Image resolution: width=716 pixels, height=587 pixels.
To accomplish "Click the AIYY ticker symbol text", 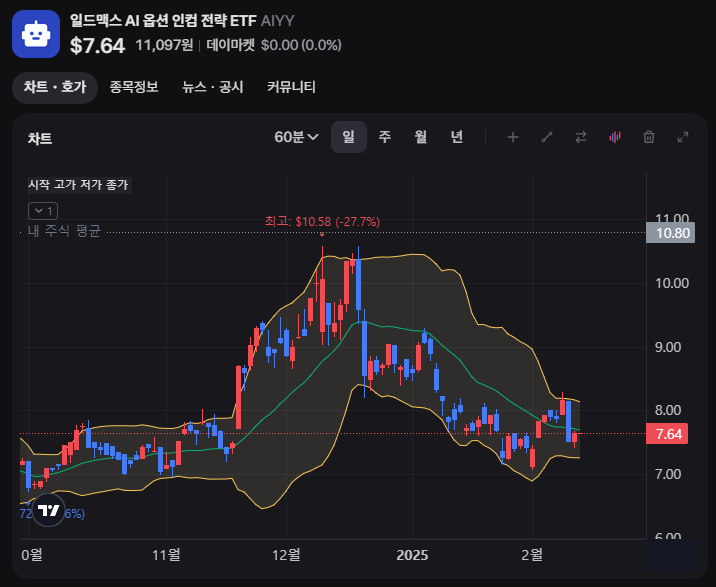I will point(278,21).
